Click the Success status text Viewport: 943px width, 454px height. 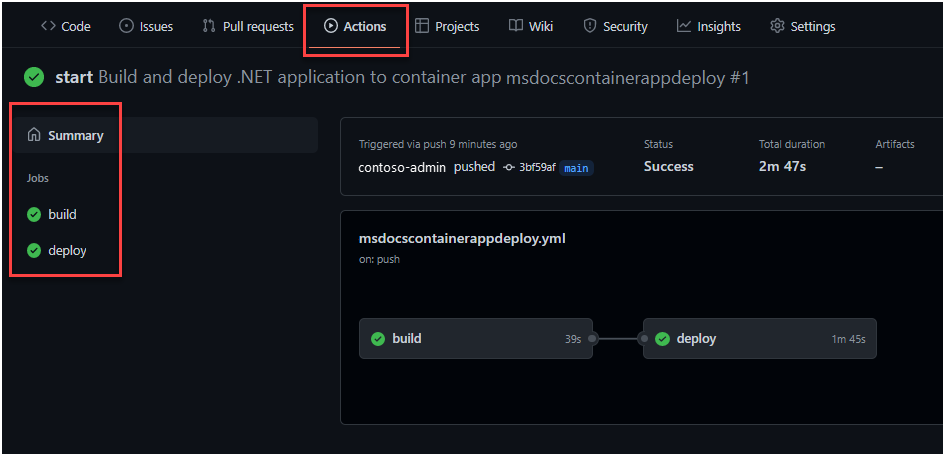tap(669, 167)
